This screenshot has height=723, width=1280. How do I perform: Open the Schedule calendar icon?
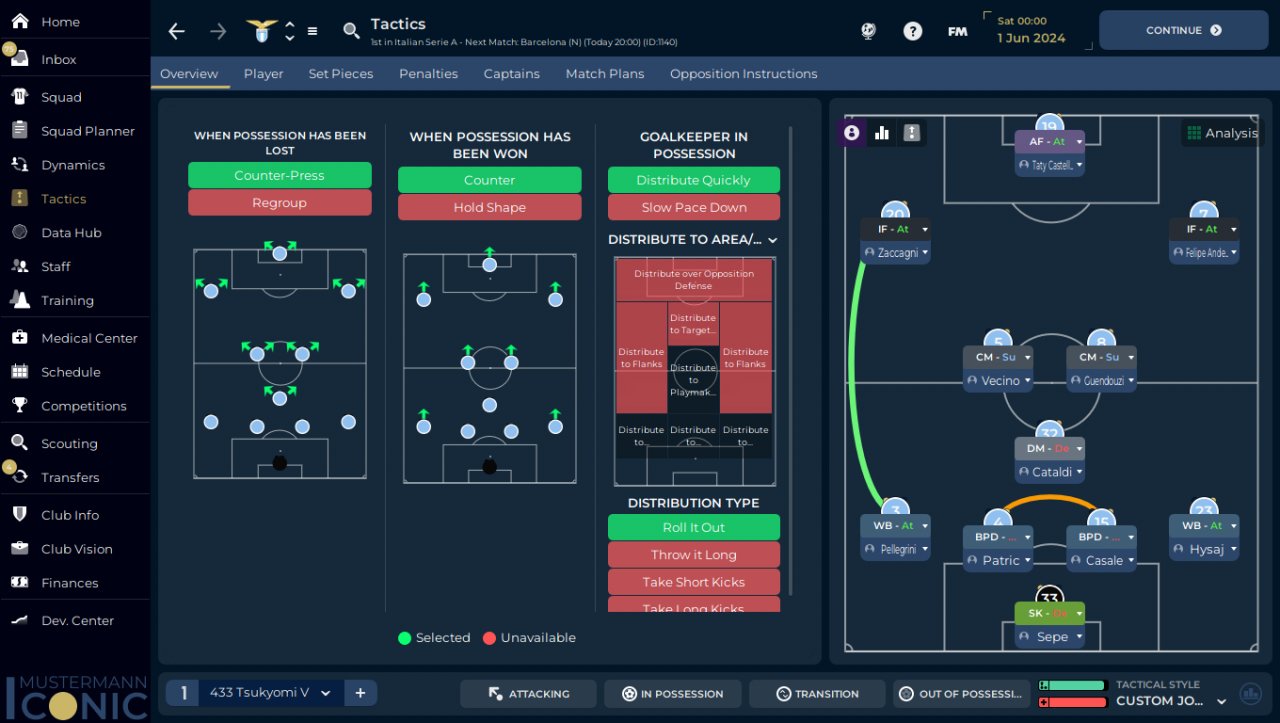19,372
